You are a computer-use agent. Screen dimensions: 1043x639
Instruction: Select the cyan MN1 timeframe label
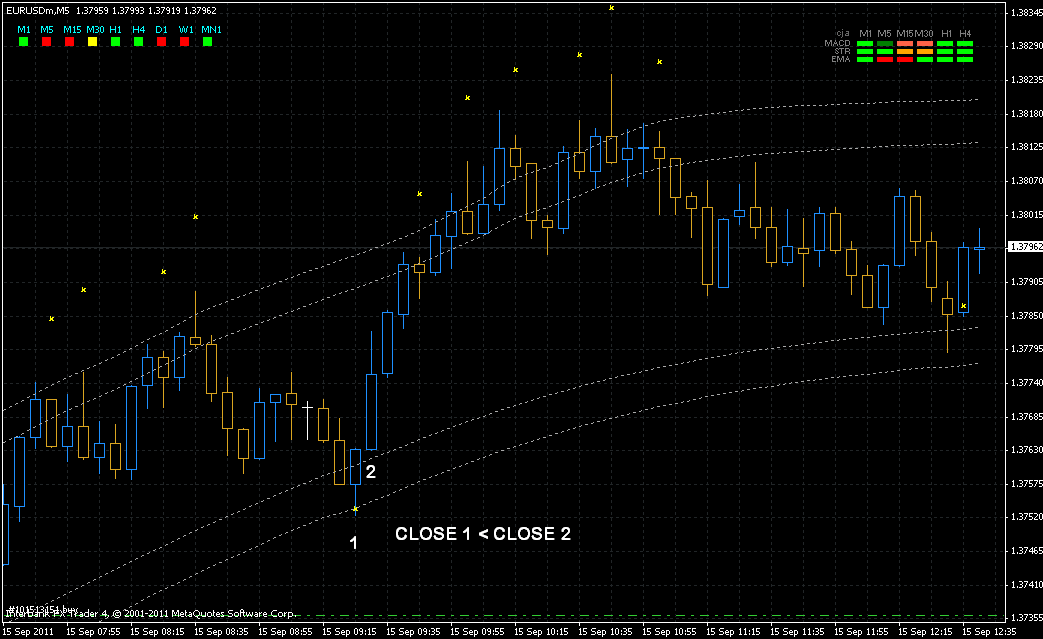tap(212, 30)
